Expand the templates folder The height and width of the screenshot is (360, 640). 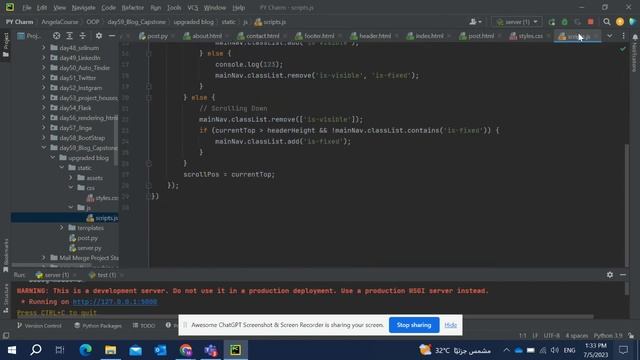coord(62,228)
